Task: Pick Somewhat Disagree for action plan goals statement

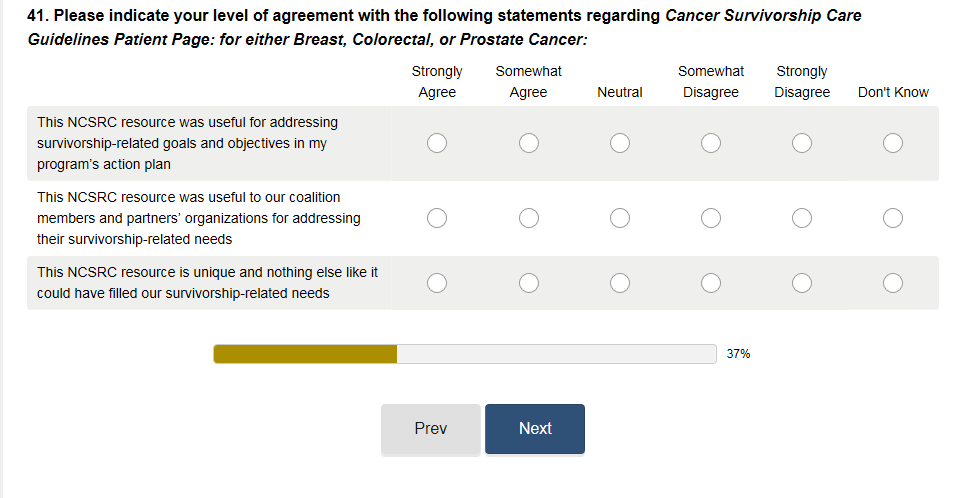Action: [711, 144]
